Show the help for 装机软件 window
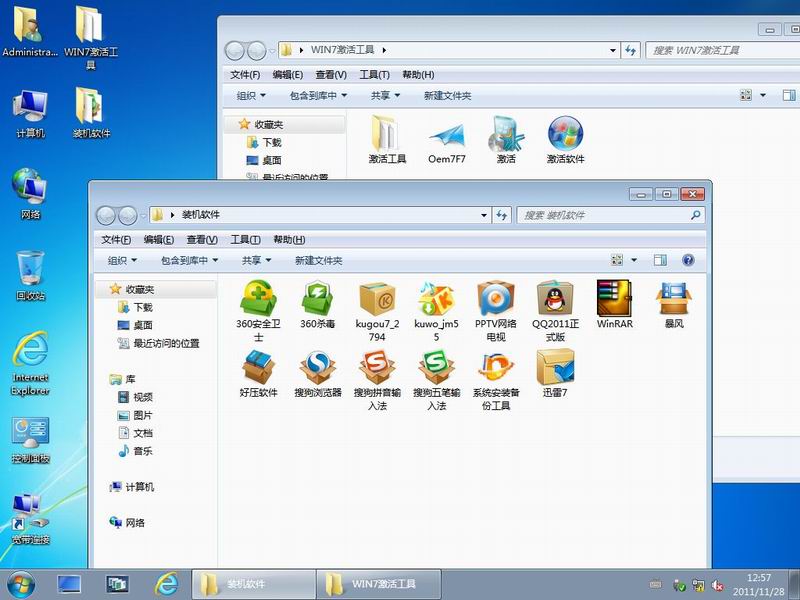 point(688,260)
